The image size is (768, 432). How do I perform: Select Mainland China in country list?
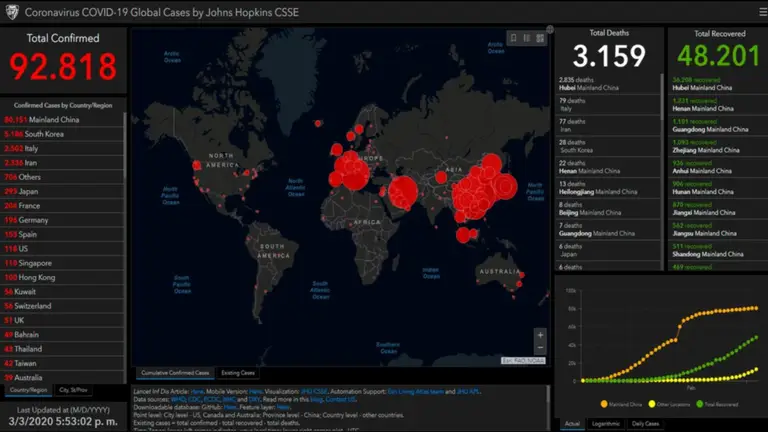coord(62,120)
